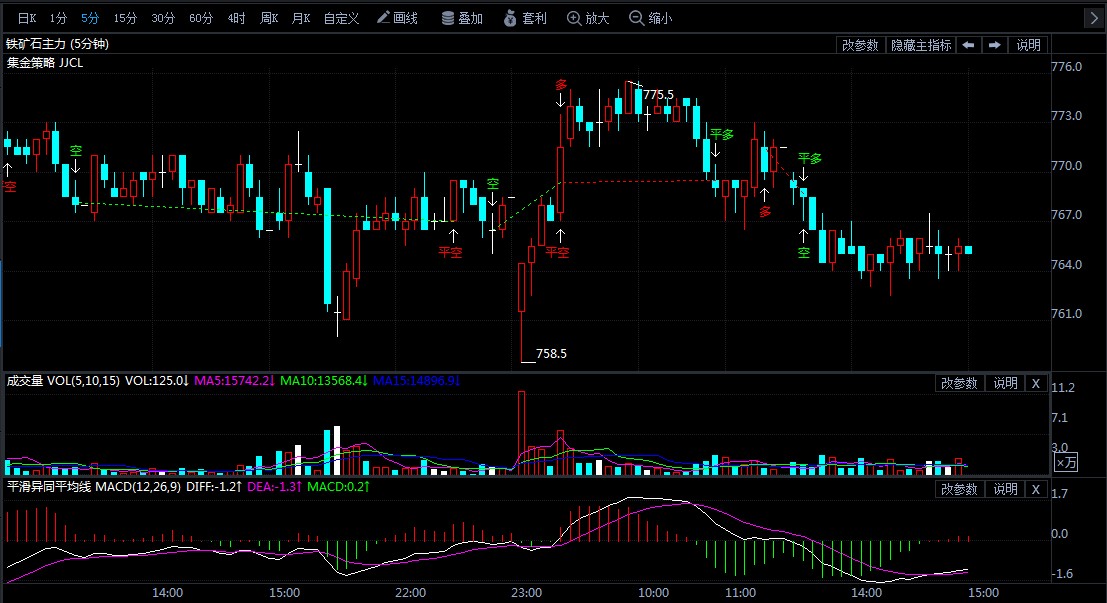
Task: Choose the 周K weekly chart tab
Action: tap(268, 18)
